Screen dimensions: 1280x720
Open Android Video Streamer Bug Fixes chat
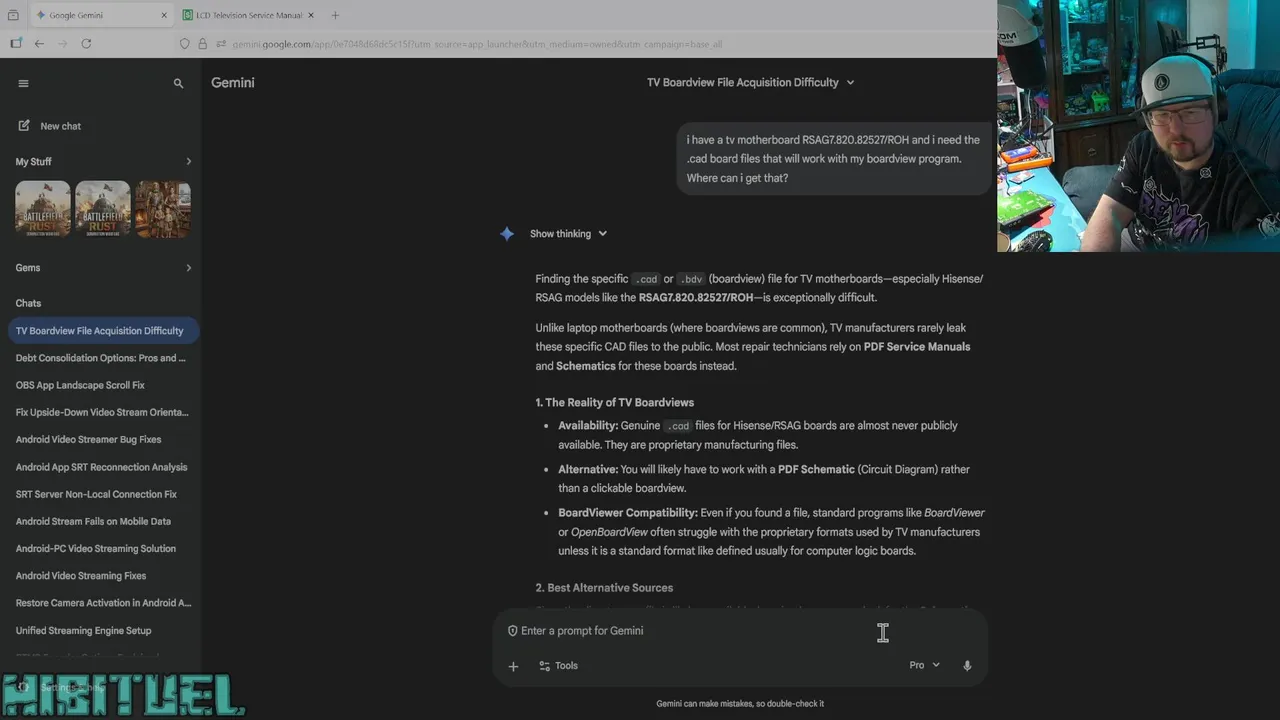click(x=102, y=439)
